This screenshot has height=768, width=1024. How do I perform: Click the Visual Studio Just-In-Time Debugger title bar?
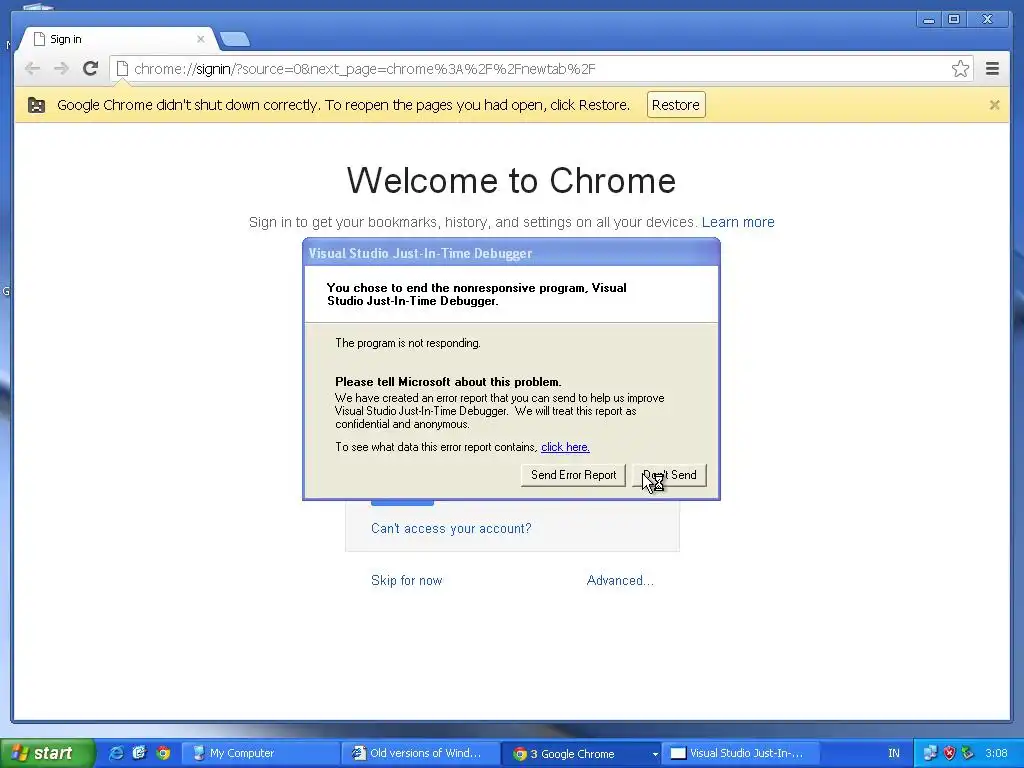point(511,253)
